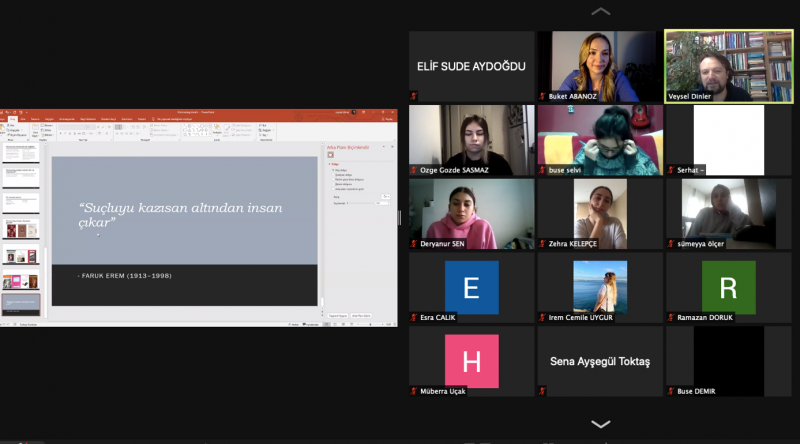Click Zehra KELEPÇE's muted microphone icon
The width and height of the screenshot is (800, 444).
(x=543, y=244)
